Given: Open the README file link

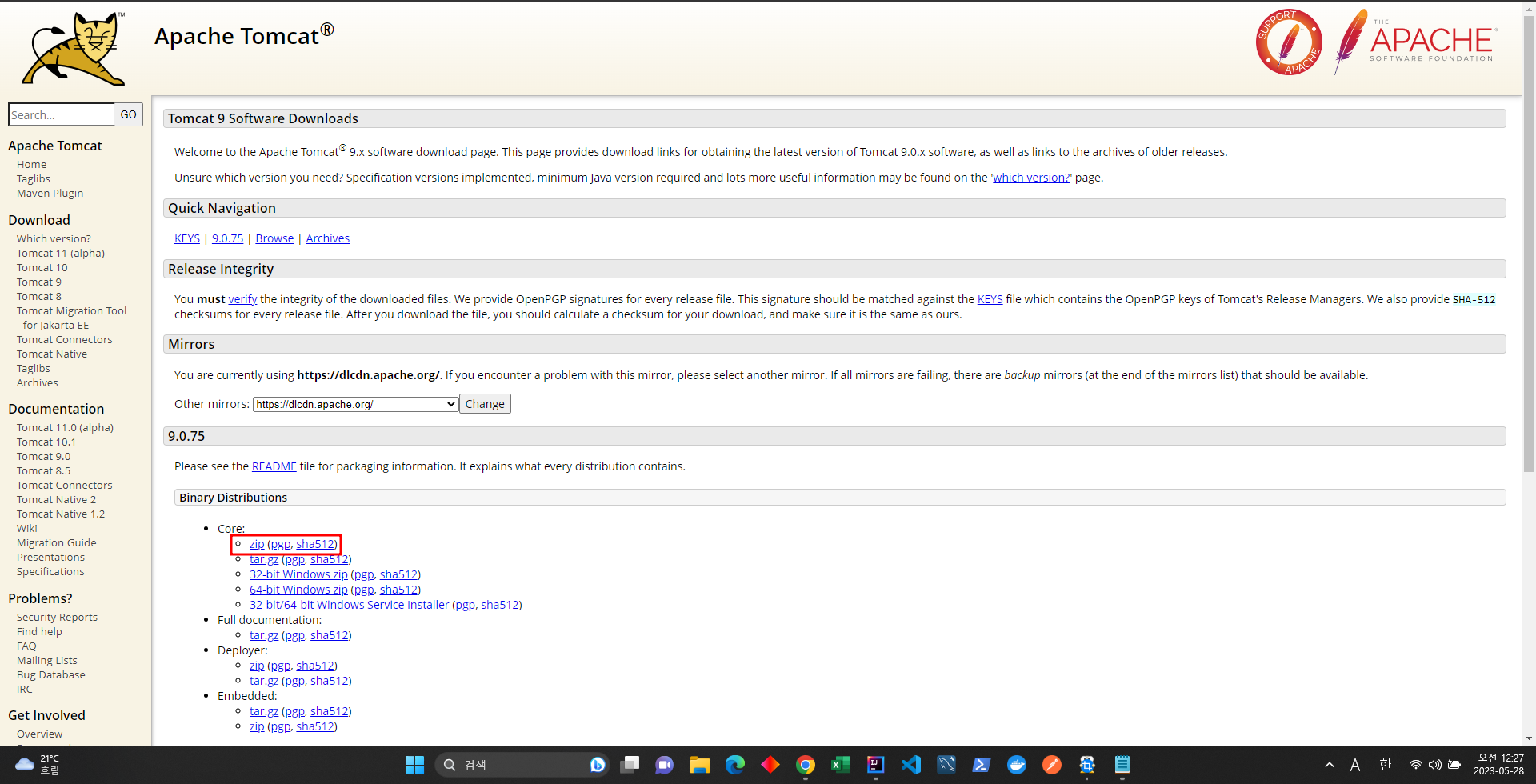Looking at the screenshot, I should 274,466.
